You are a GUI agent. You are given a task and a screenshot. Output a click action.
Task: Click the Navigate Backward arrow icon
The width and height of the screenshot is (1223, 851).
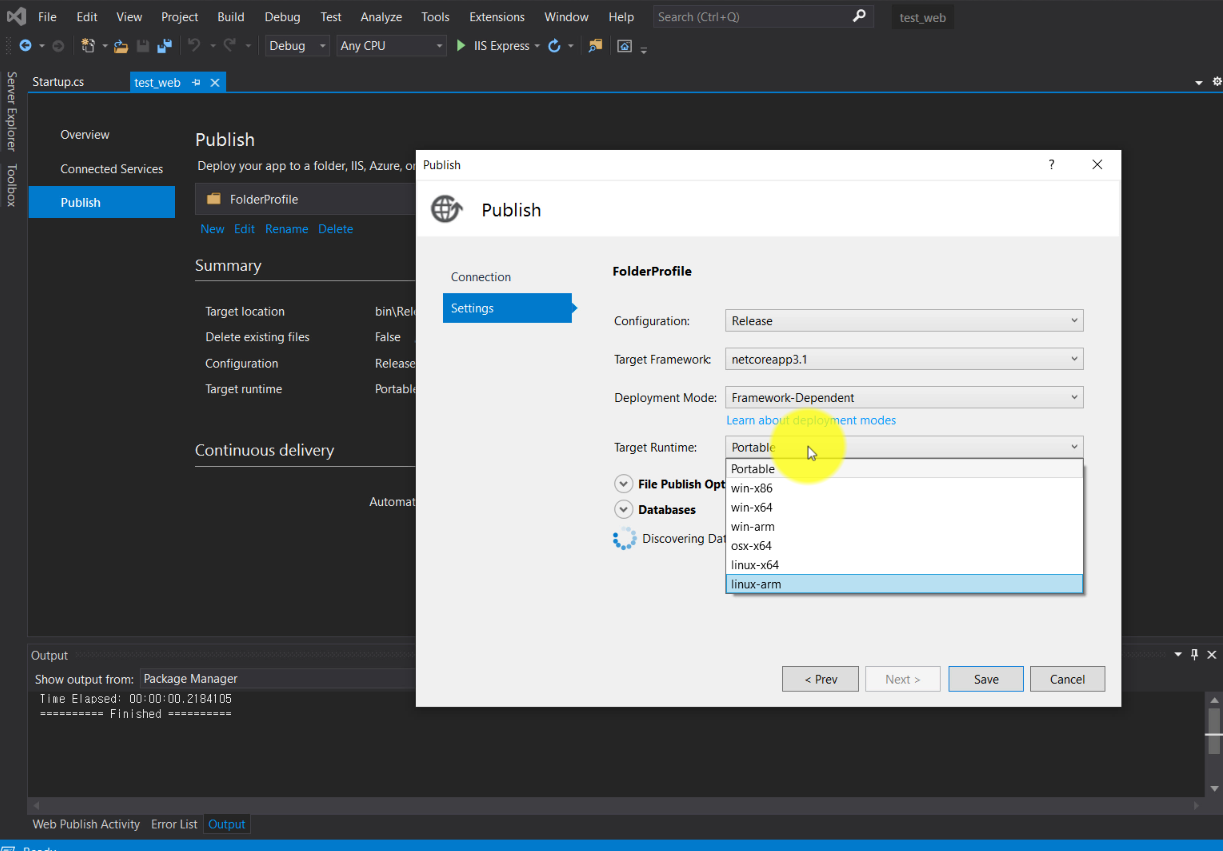[x=25, y=46]
